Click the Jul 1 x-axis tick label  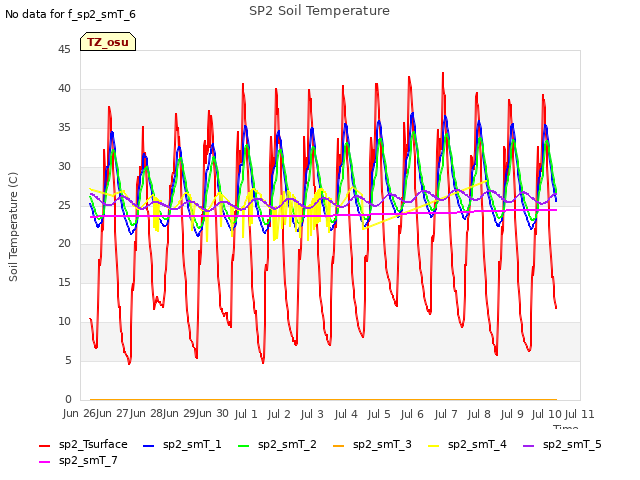coord(246,414)
